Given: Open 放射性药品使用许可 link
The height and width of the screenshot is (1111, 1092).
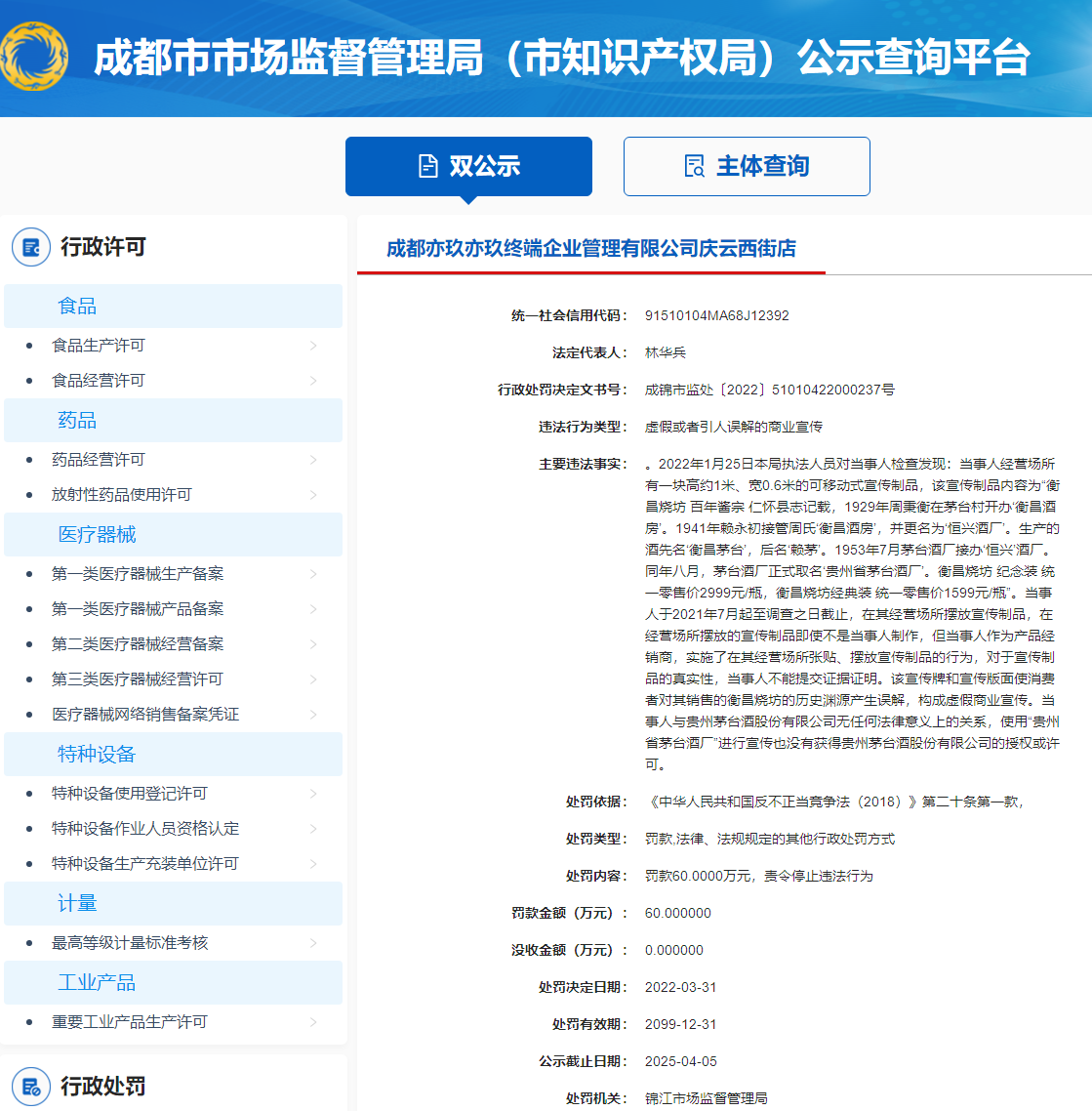Looking at the screenshot, I should [122, 495].
